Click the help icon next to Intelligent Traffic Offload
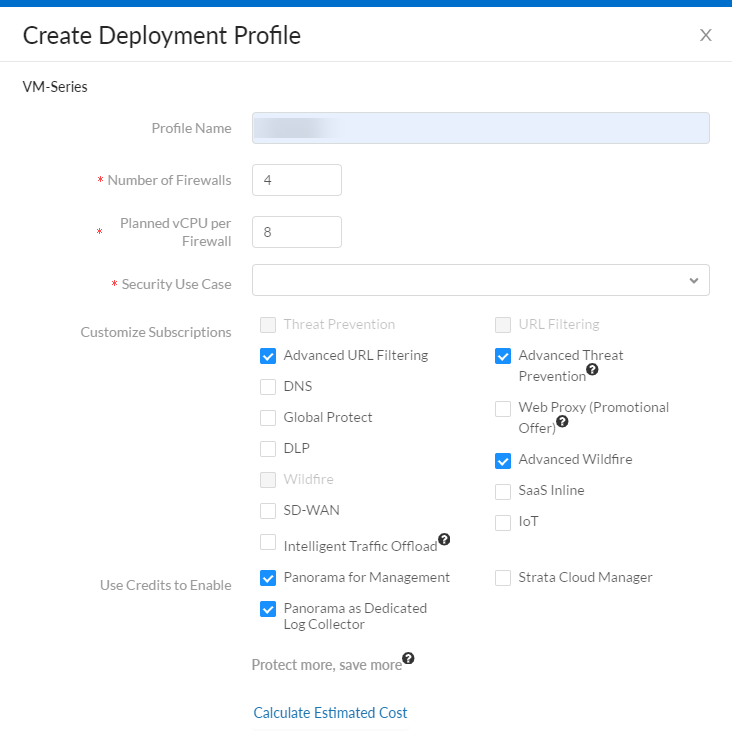Image resolution: width=732 pixels, height=740 pixels. pyautogui.click(x=444, y=539)
